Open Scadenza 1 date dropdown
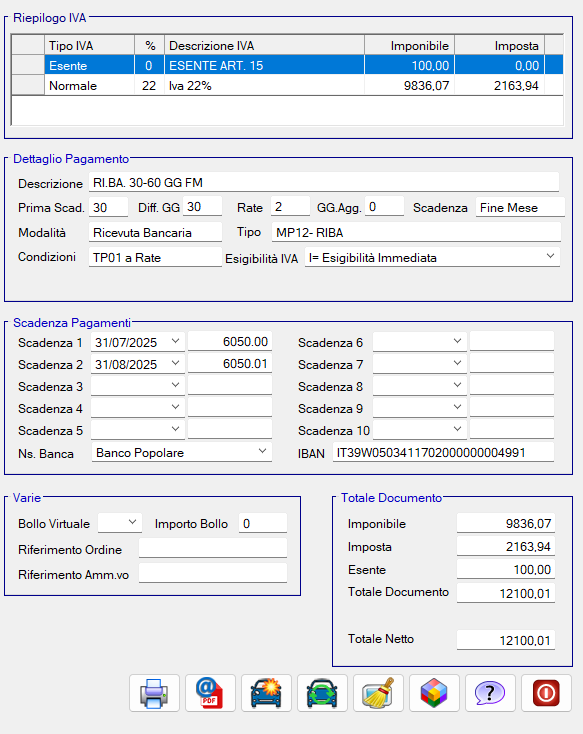This screenshot has width=583, height=734. [176, 341]
